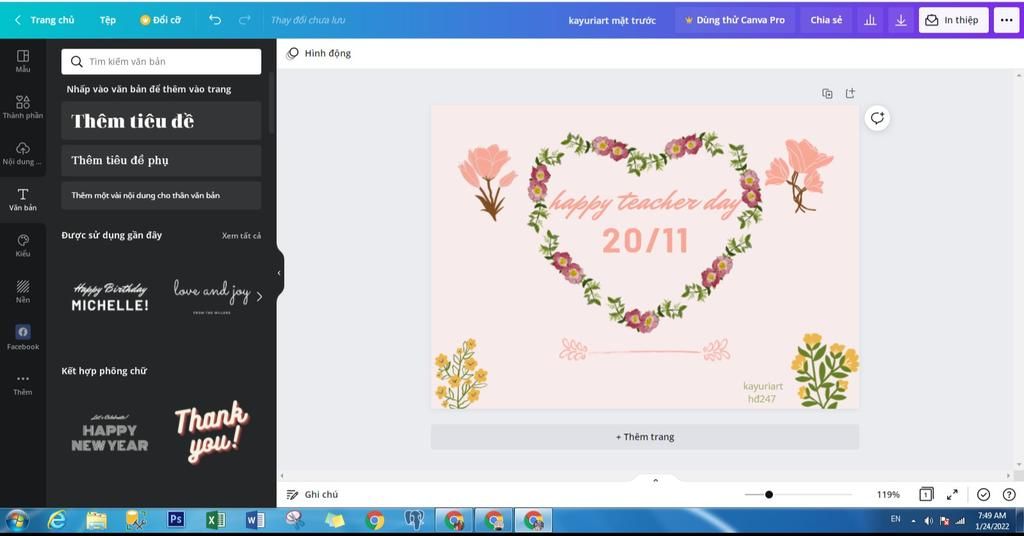Open the Thành phần elements tab
Image resolution: width=1024 pixels, height=536 pixels.
23,107
